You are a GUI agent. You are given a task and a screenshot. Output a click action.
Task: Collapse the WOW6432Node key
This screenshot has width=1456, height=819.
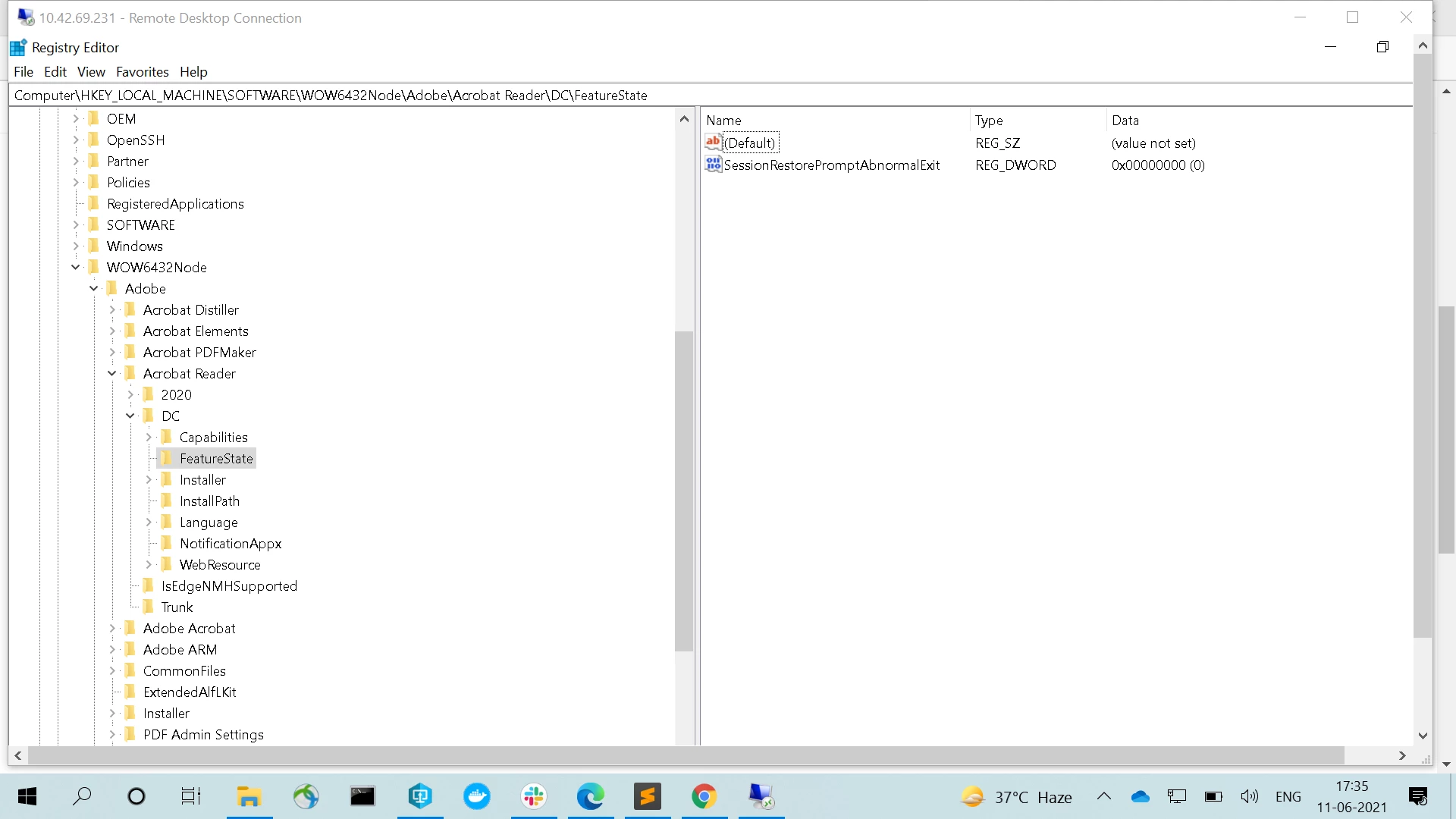pos(76,267)
